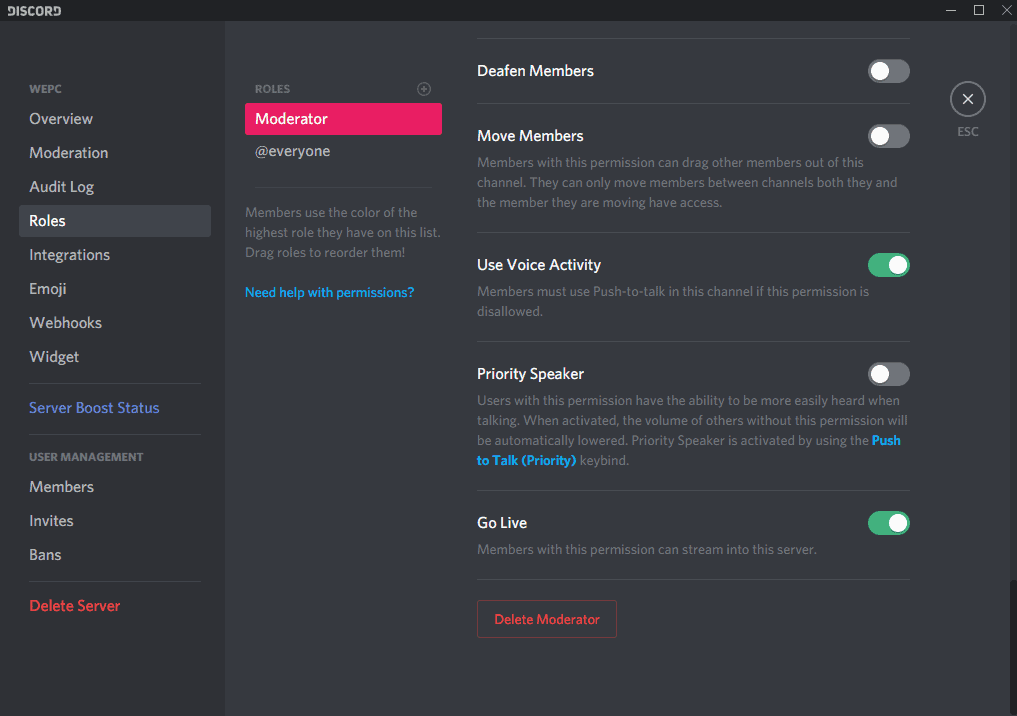
Task: Click the ROLES list heading
Action: (x=272, y=89)
